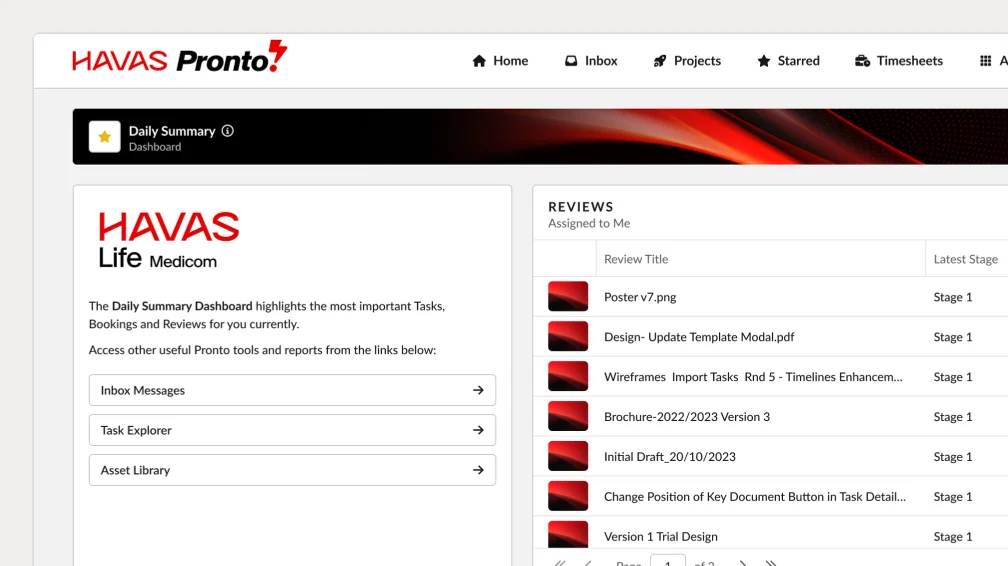Click Stage 1 in Version 1 Trial Design row

coord(953,536)
